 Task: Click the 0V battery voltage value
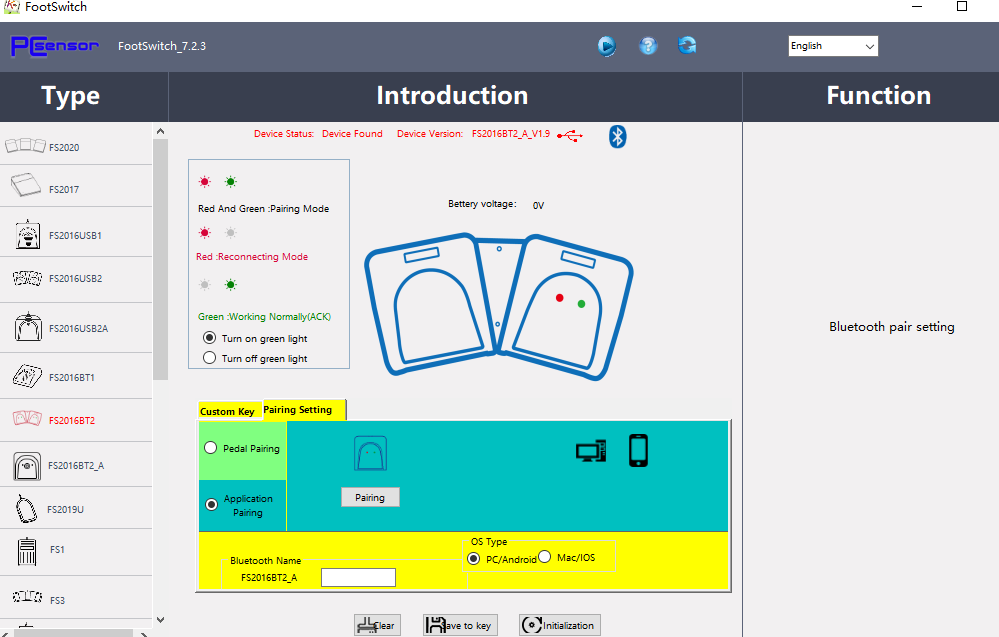(x=538, y=205)
